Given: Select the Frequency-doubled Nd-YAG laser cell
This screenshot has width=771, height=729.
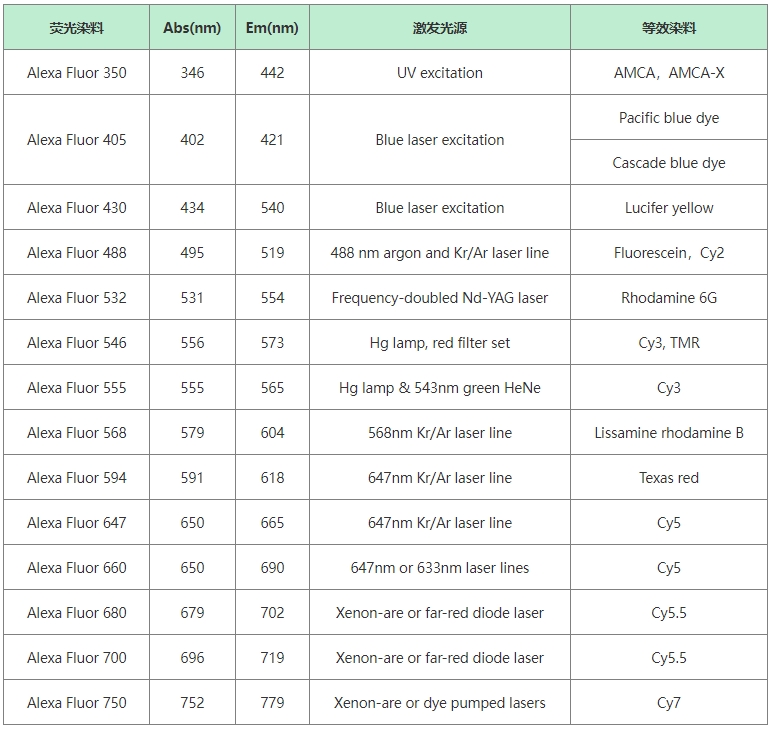Looking at the screenshot, I should (440, 298).
